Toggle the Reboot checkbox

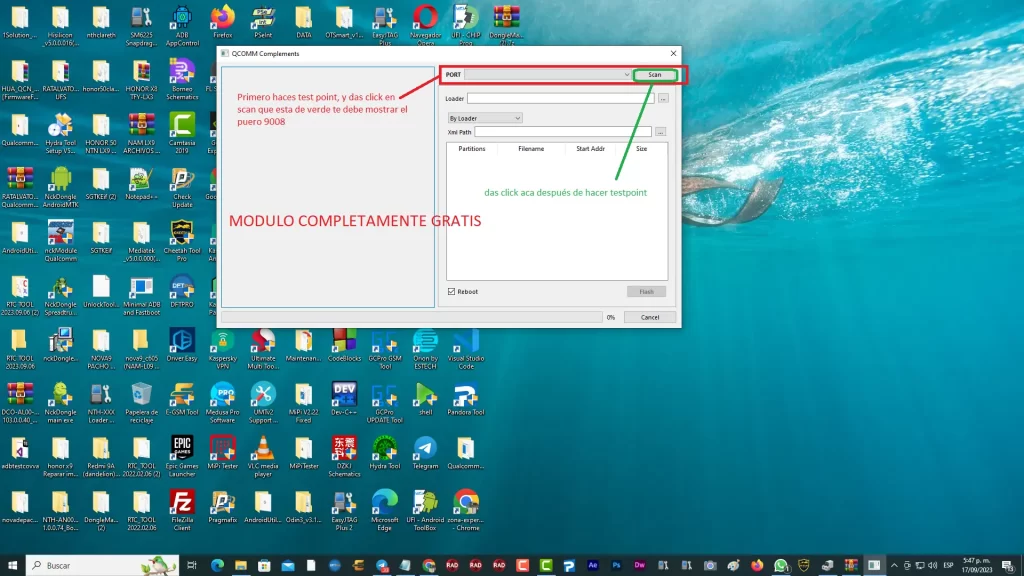tap(453, 292)
